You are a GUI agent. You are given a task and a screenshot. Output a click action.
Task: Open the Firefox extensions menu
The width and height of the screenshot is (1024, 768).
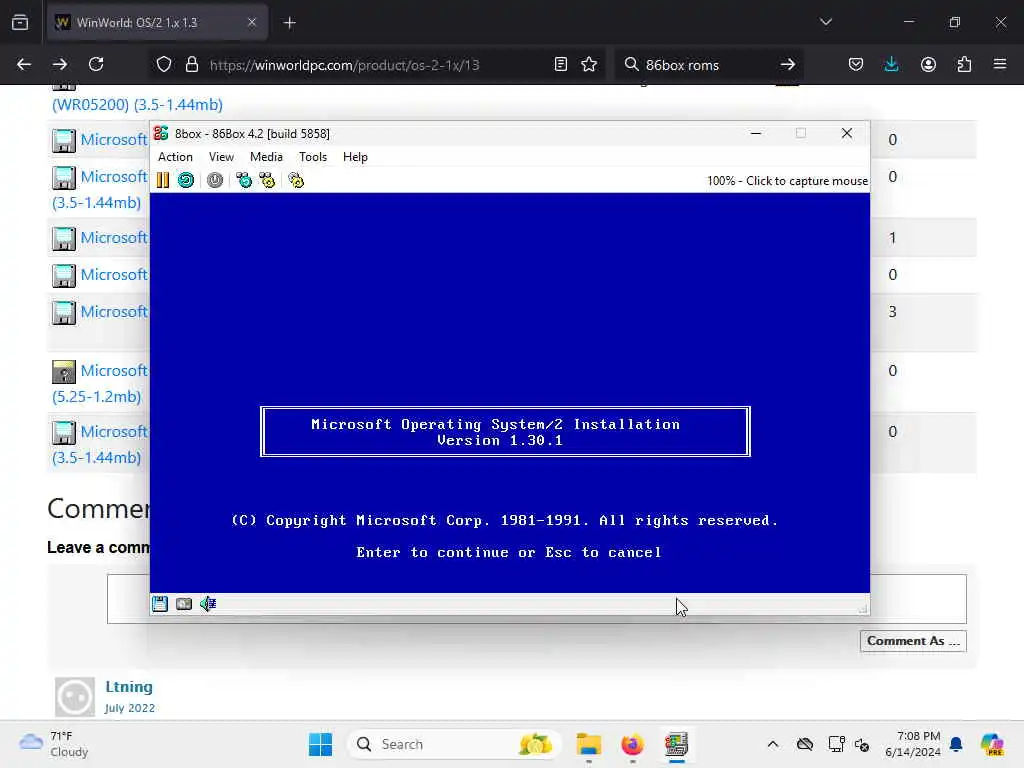click(964, 64)
